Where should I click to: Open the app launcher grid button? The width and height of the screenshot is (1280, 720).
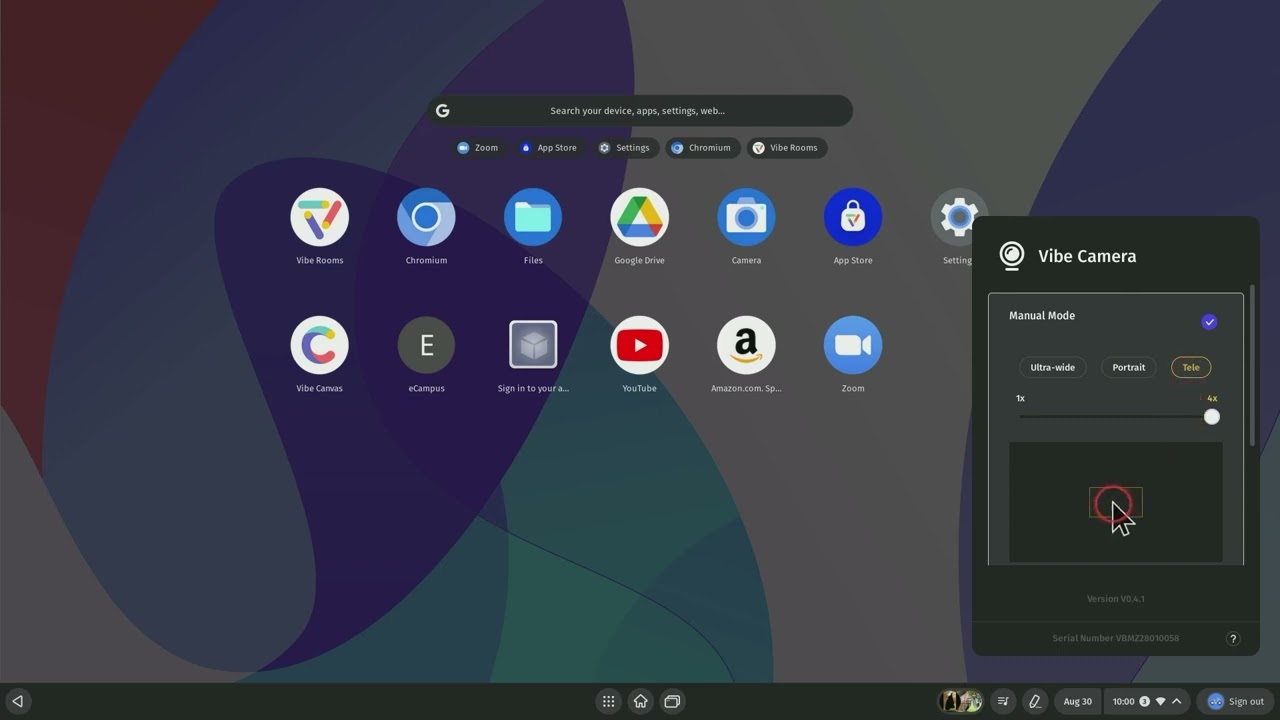608,701
